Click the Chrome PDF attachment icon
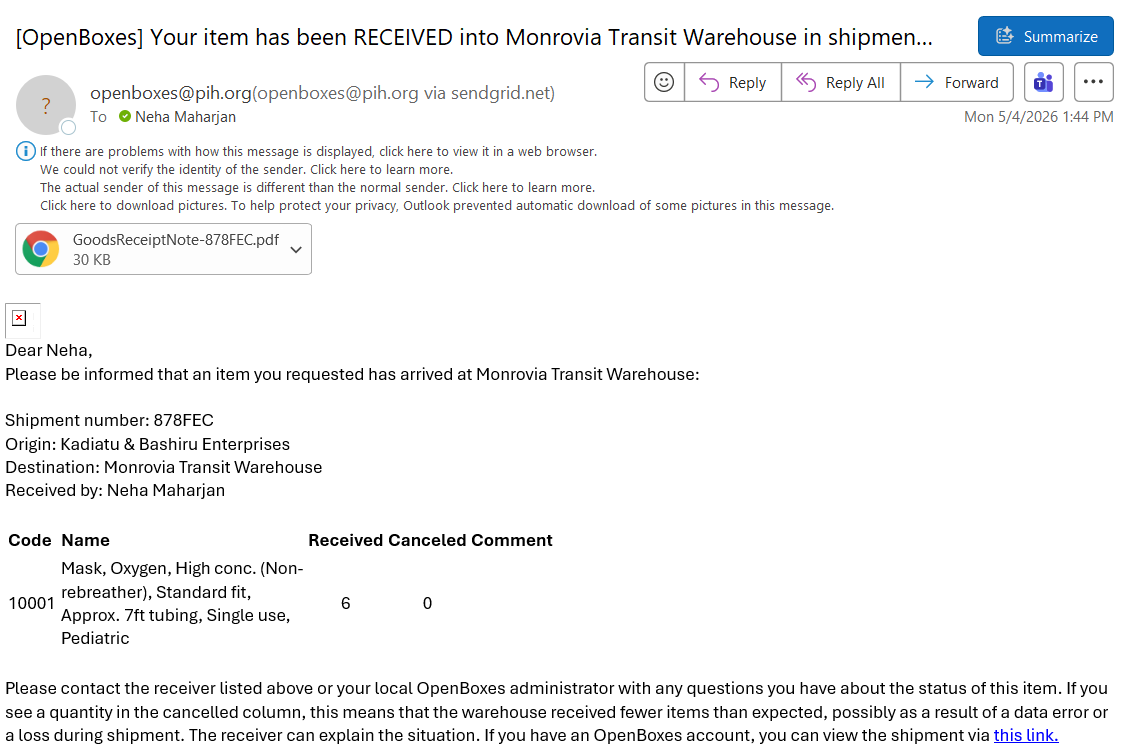The height and width of the screenshot is (751, 1138). click(x=41, y=249)
